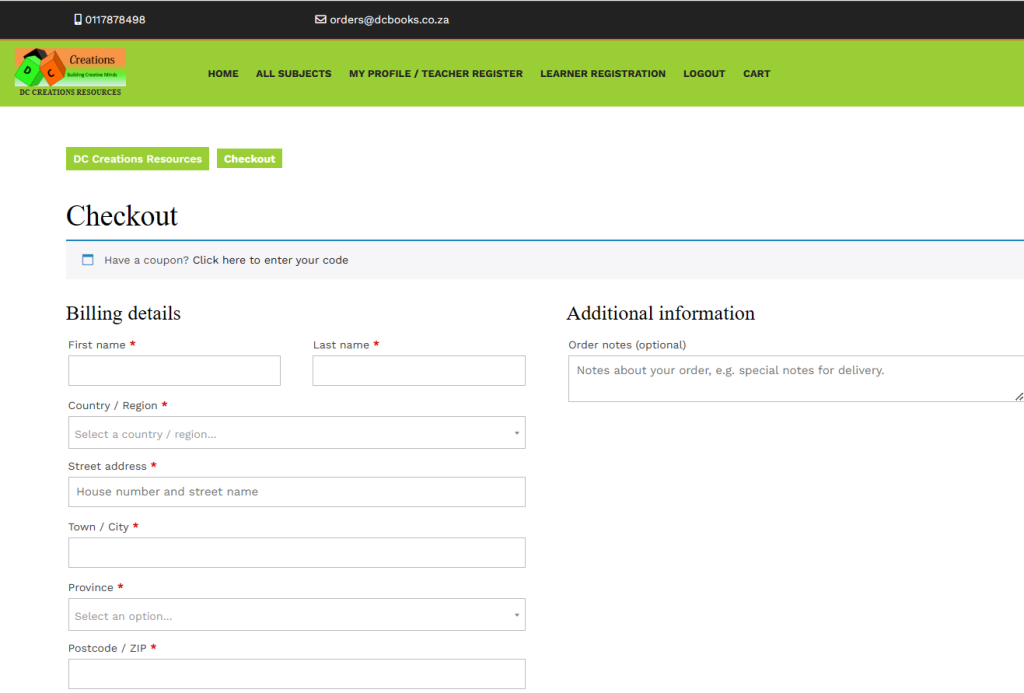Image resolution: width=1024 pixels, height=693 pixels.
Task: Click the First name input field
Action: (174, 370)
